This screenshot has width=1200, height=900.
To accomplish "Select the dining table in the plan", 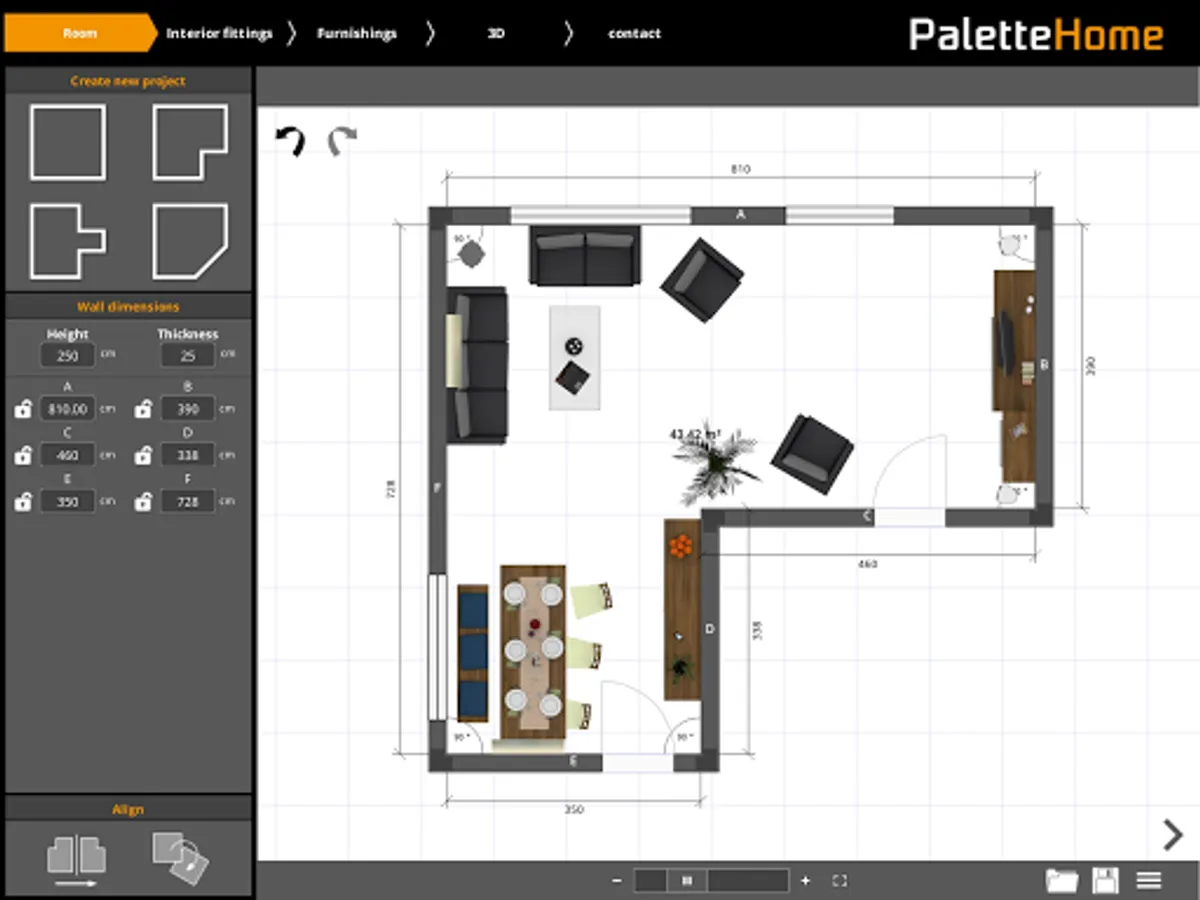I will (533, 652).
